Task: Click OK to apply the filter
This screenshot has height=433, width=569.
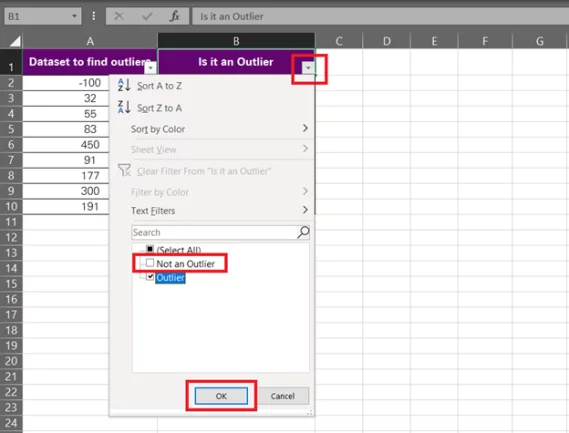Action: (x=221, y=396)
